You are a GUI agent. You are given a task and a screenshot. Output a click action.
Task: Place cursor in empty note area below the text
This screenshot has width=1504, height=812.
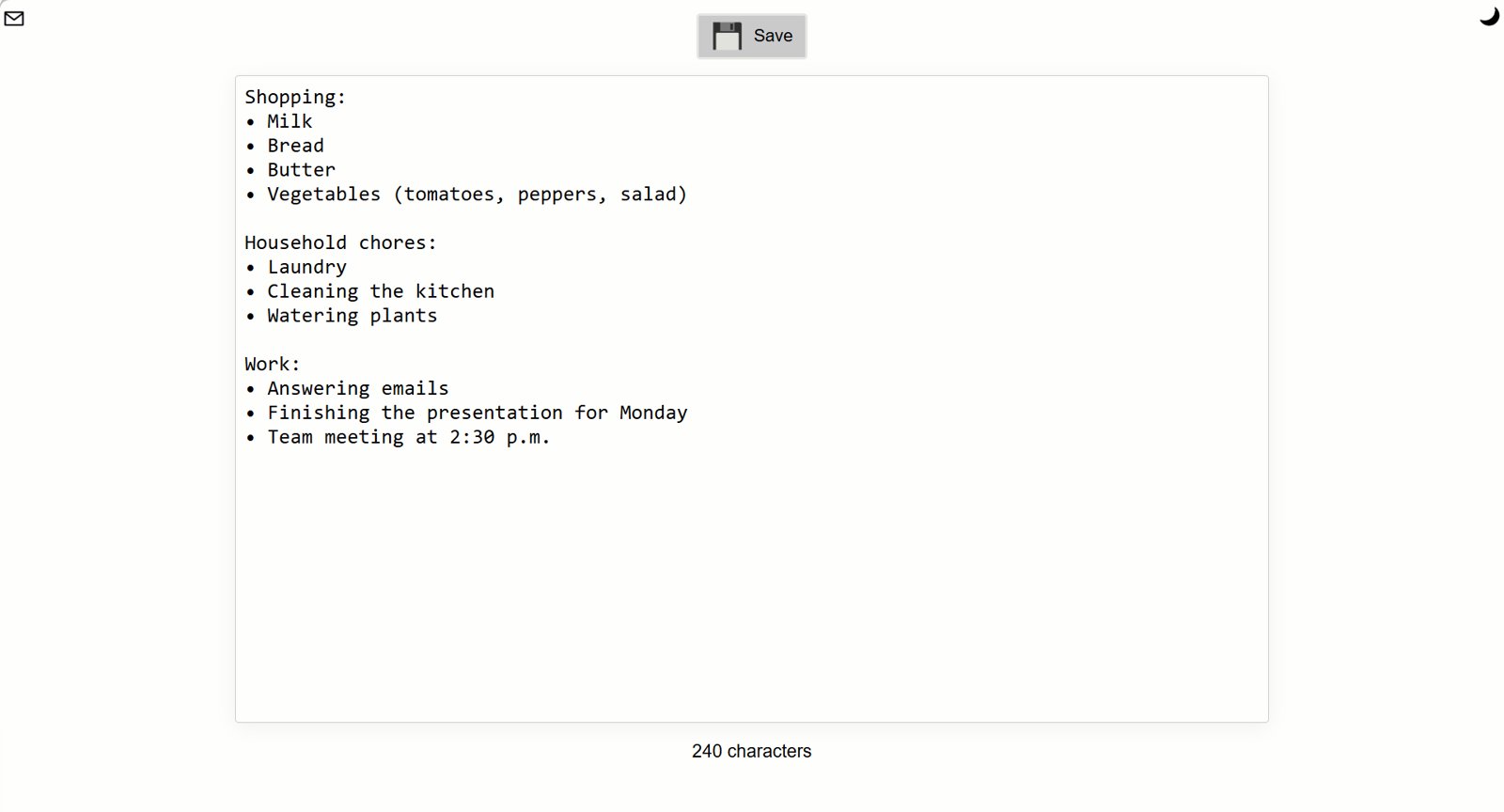point(751,583)
